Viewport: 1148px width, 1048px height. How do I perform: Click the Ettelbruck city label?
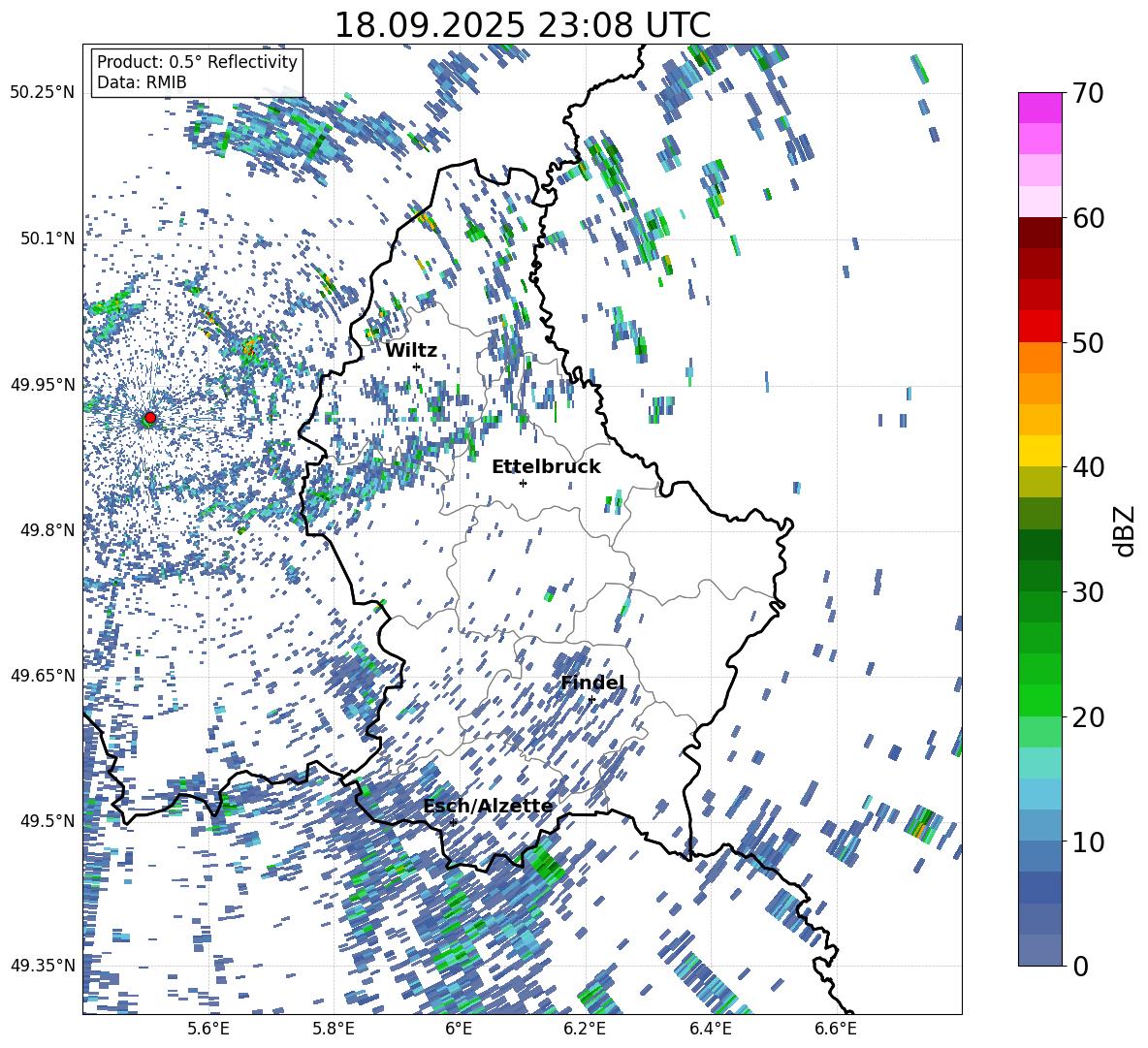[x=546, y=466]
